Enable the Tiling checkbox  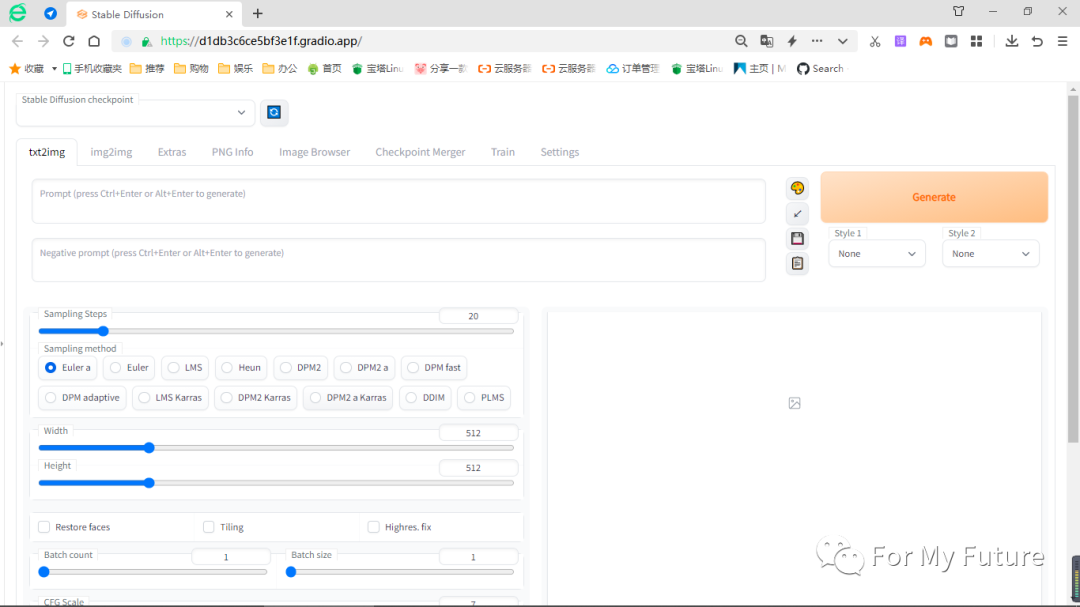(209, 527)
